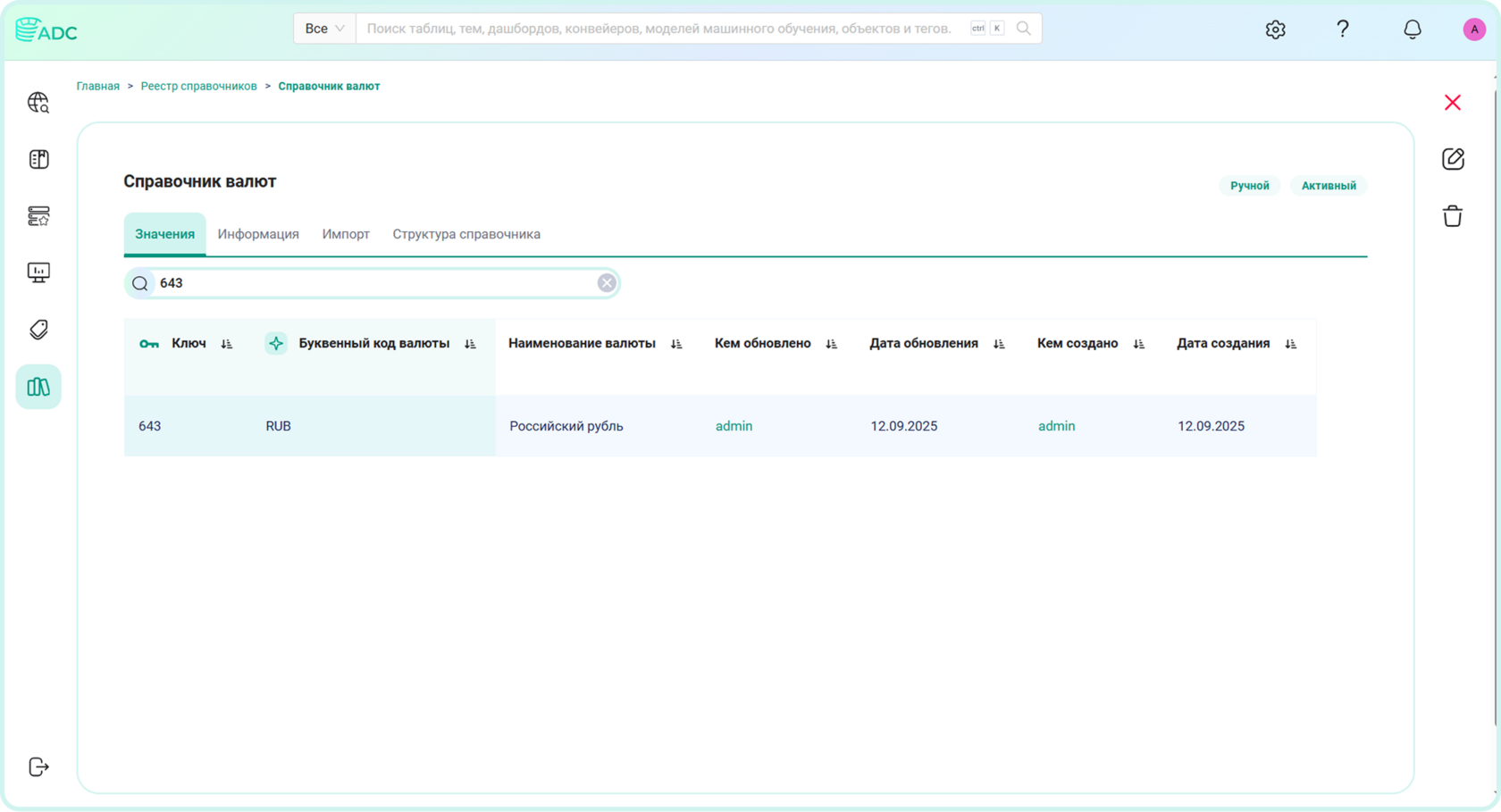
Task: Click the ADC logo
Action: [46, 29]
